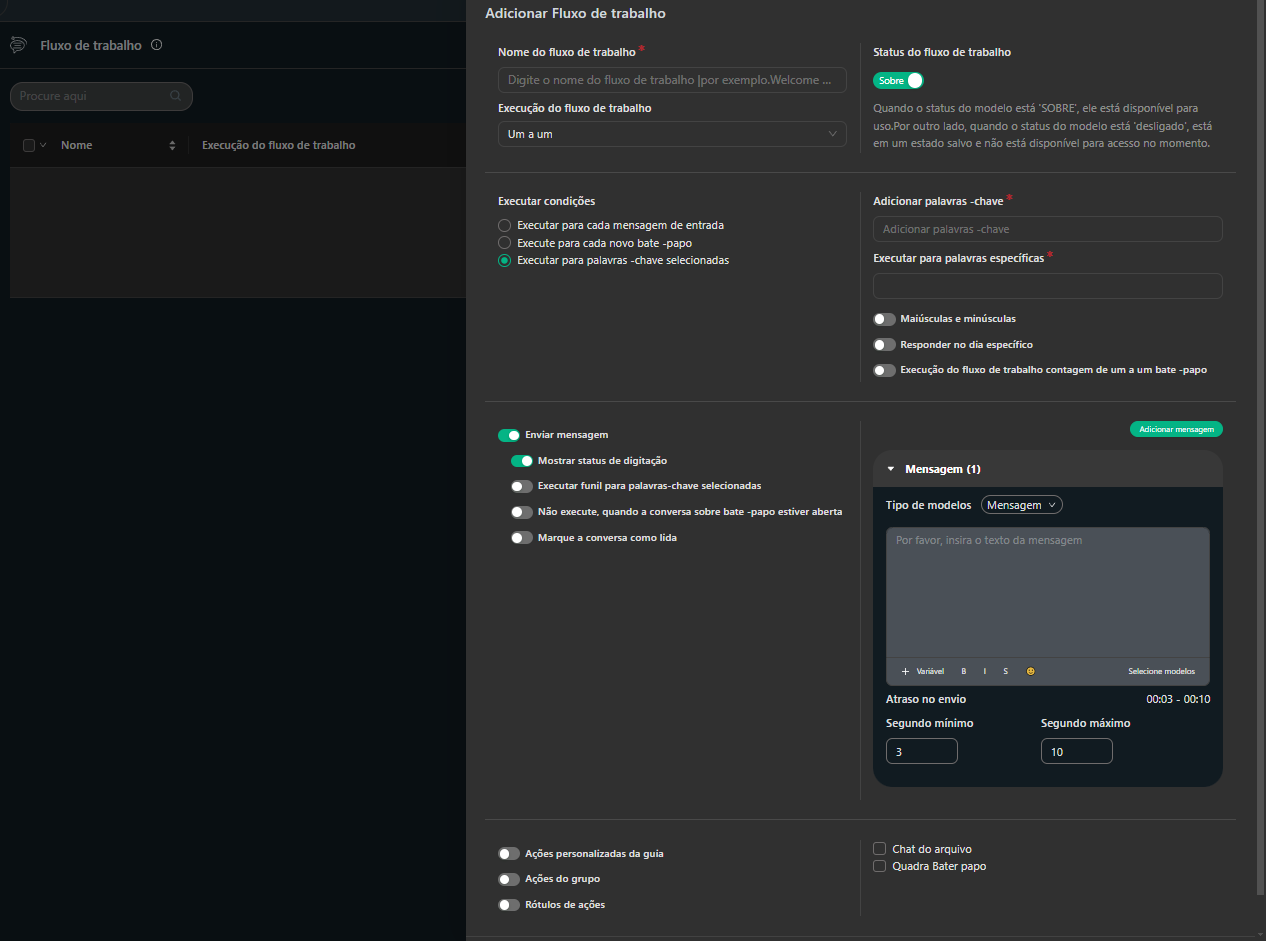1266x941 pixels.
Task: Check the Chat do arquivo checkbox
Action: click(x=880, y=849)
